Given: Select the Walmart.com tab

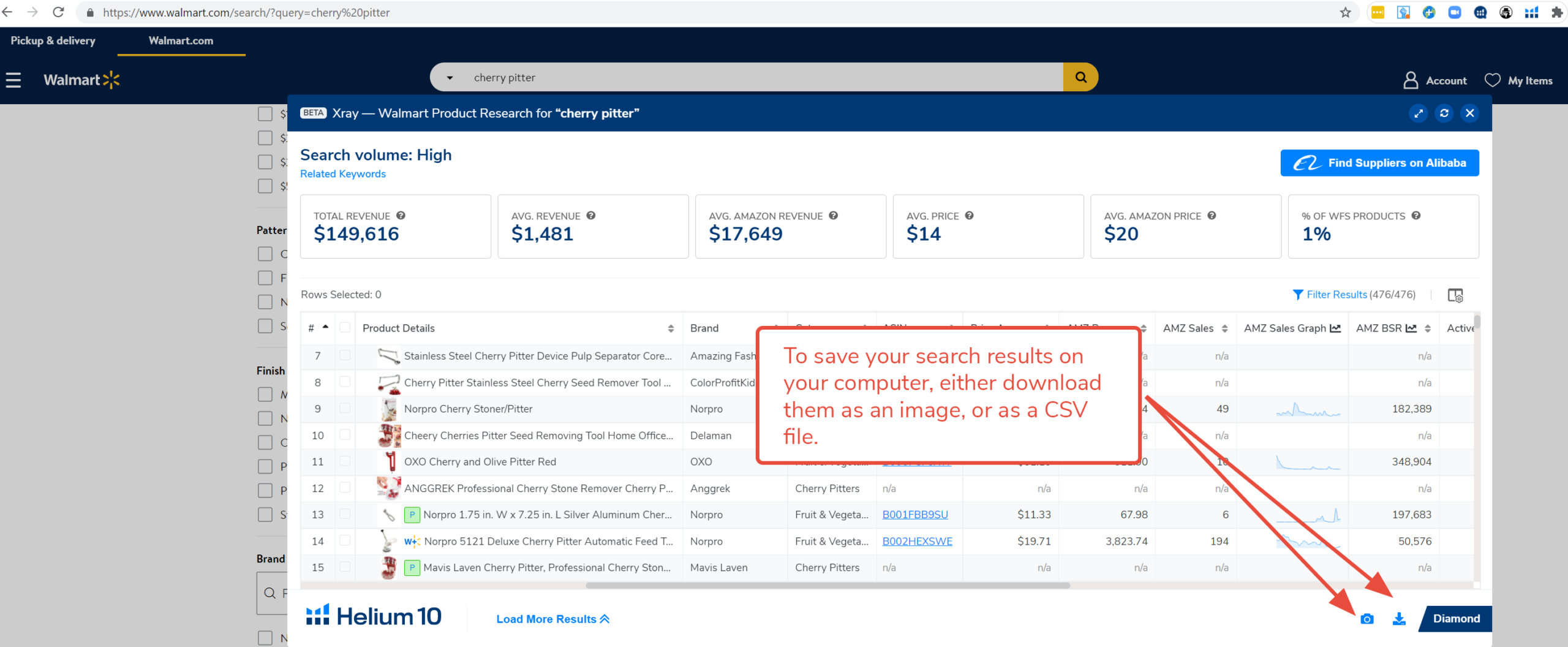Looking at the screenshot, I should click(x=181, y=41).
